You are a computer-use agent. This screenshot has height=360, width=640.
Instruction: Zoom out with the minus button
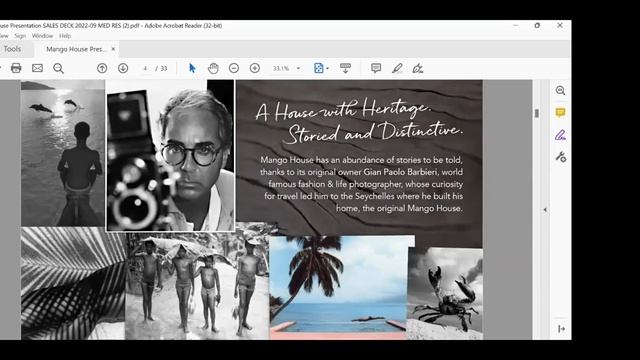pyautogui.click(x=234, y=68)
